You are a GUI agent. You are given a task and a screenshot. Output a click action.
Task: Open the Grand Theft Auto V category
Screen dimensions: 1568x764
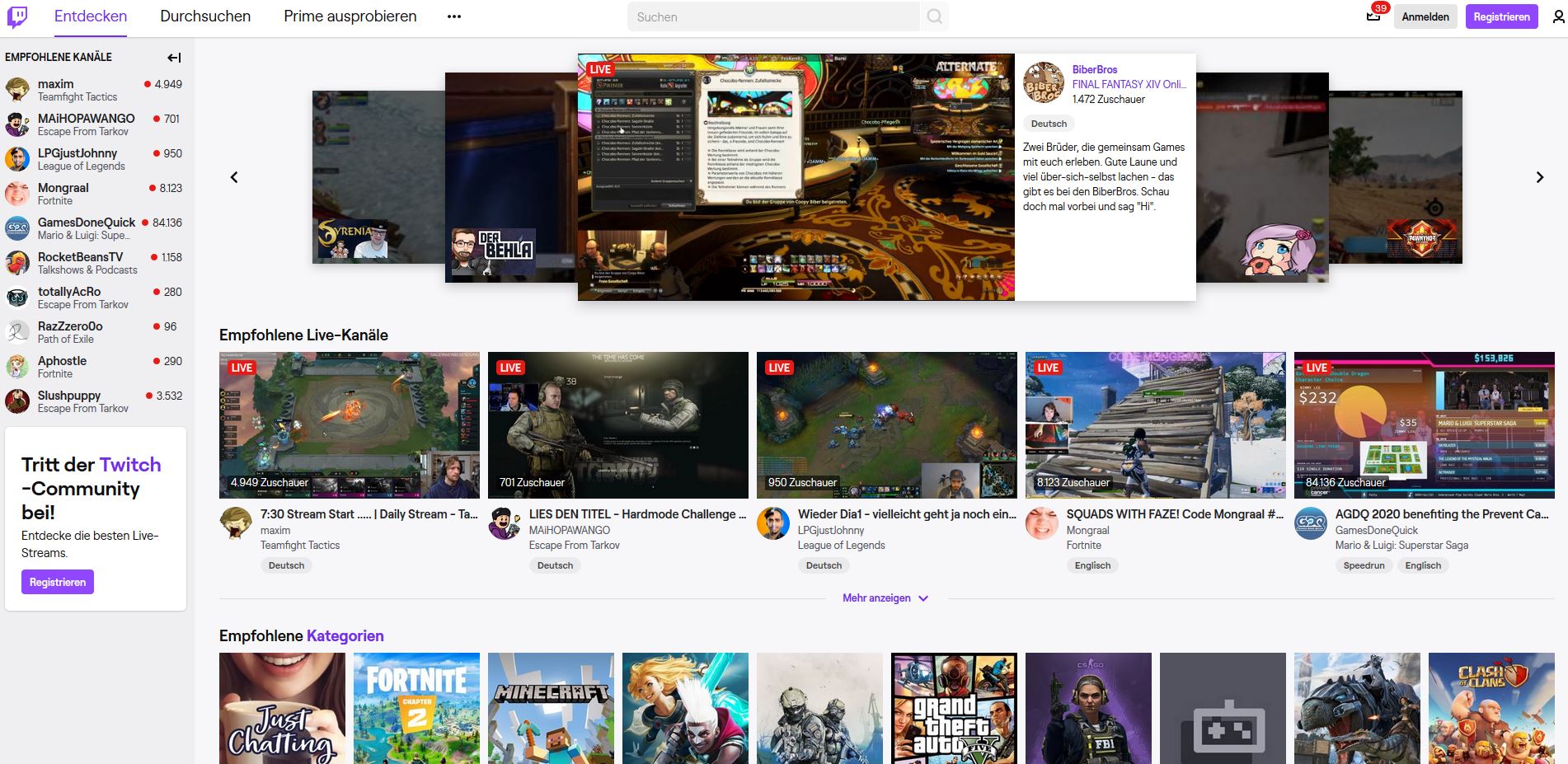(954, 709)
